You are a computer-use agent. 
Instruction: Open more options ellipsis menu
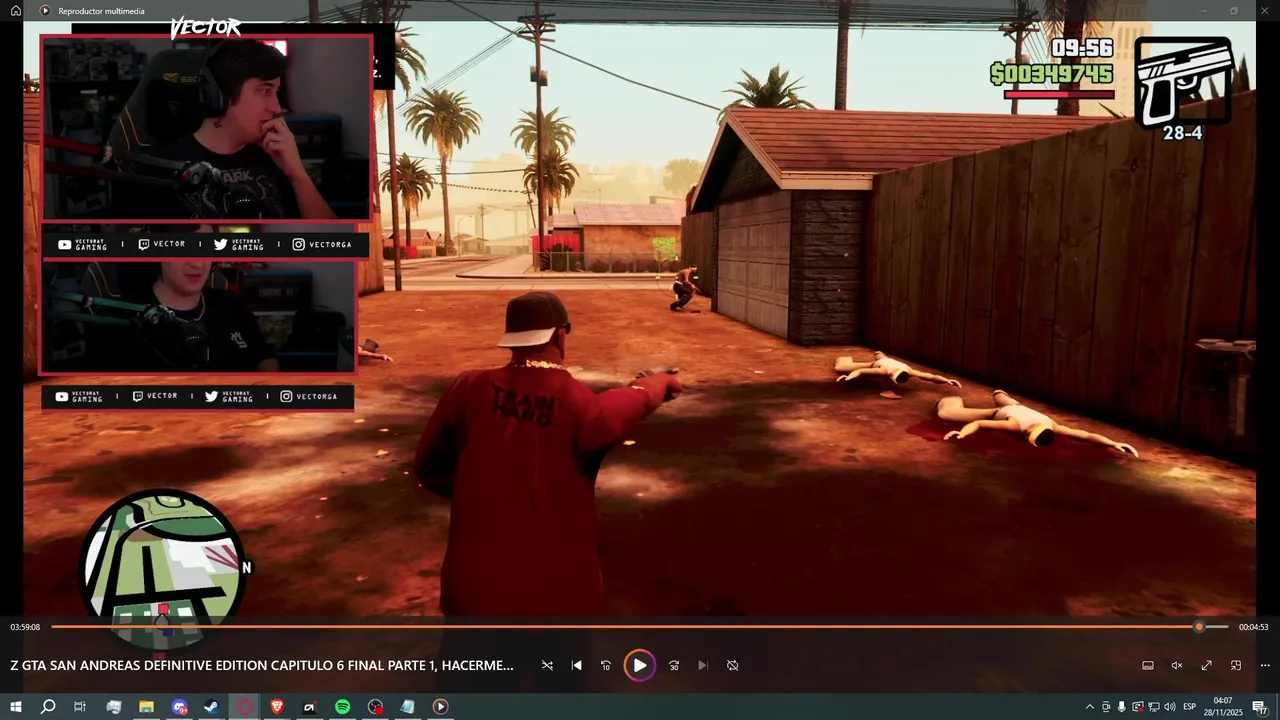click(x=1265, y=665)
